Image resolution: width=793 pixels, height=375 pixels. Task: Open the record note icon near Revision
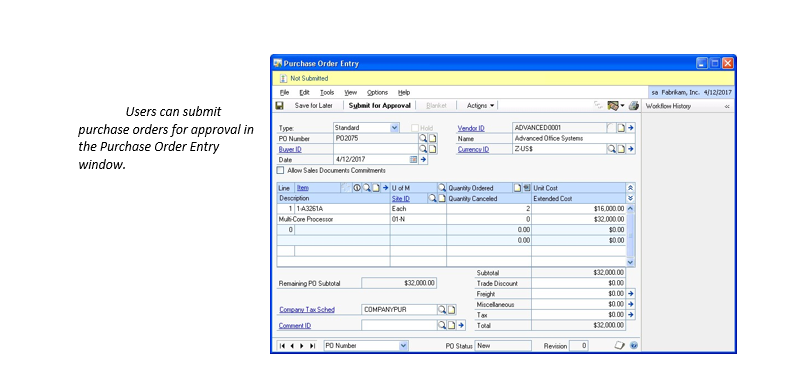click(x=620, y=346)
